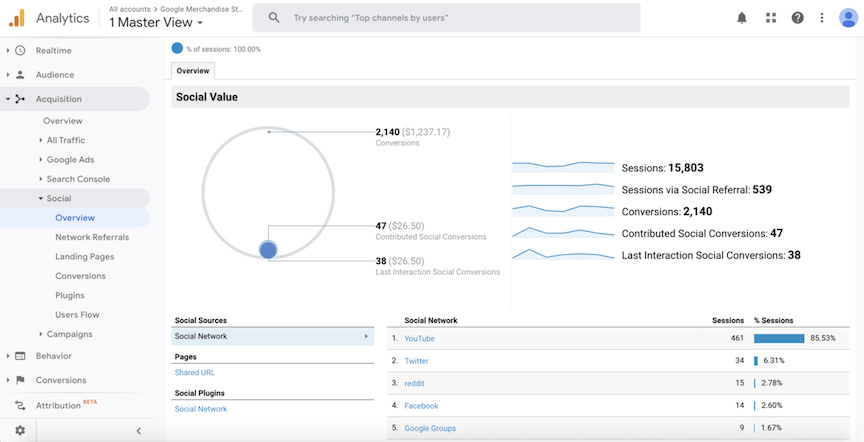
Task: Expand Campaigns submenu
Action: coord(41,334)
